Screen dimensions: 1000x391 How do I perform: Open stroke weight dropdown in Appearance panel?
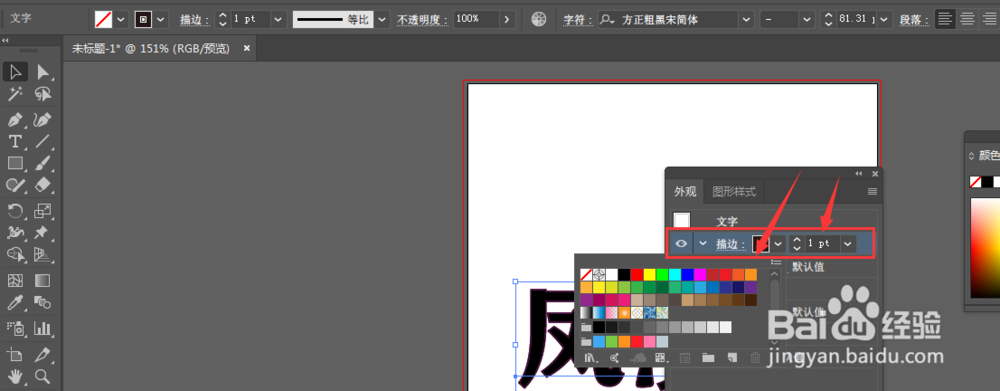[x=848, y=244]
